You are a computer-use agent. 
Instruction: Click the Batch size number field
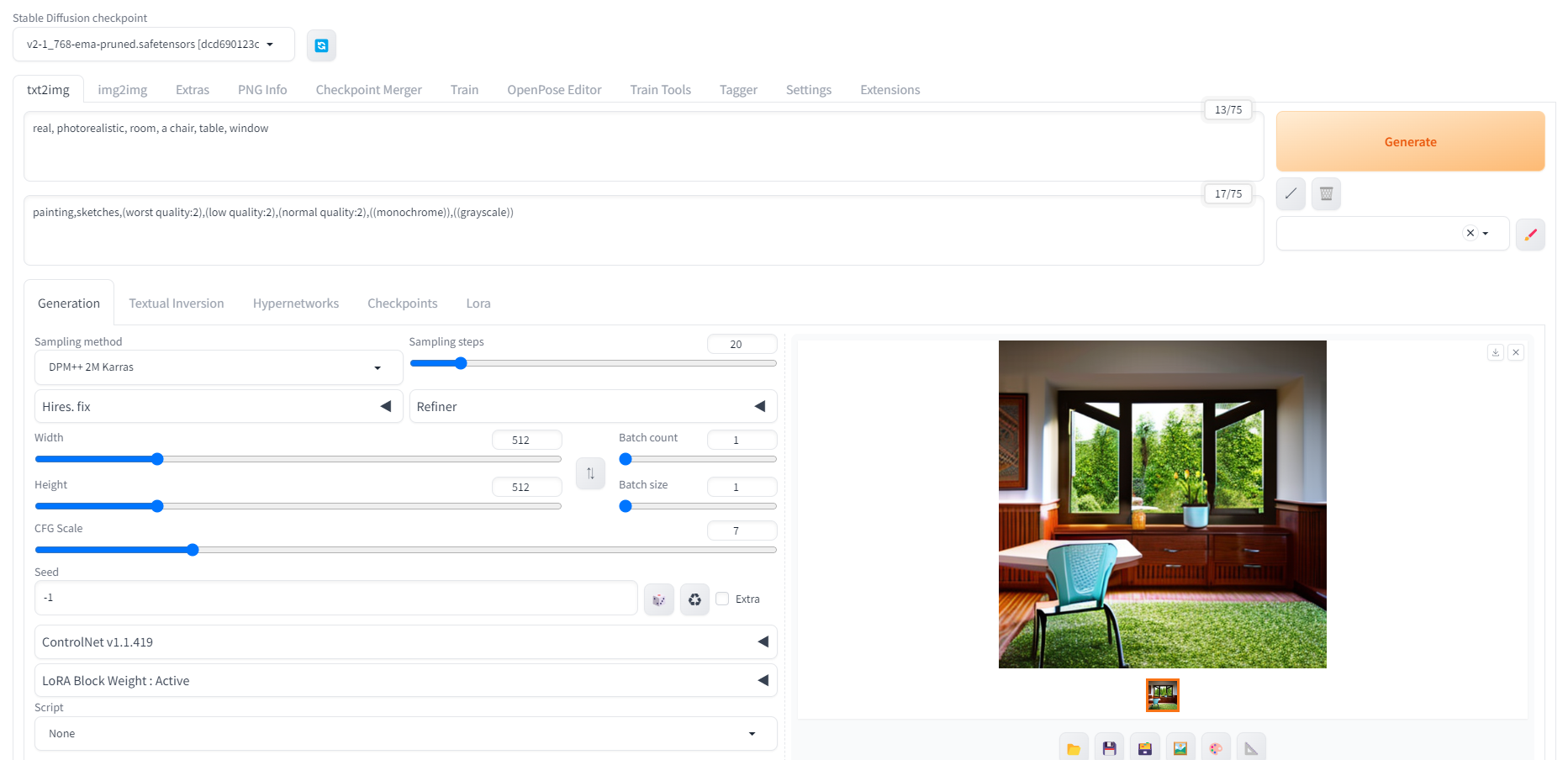[742, 487]
